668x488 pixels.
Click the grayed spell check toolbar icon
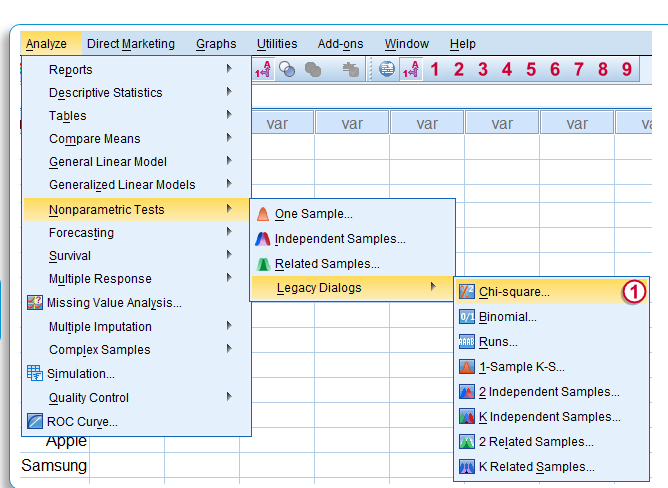[351, 69]
